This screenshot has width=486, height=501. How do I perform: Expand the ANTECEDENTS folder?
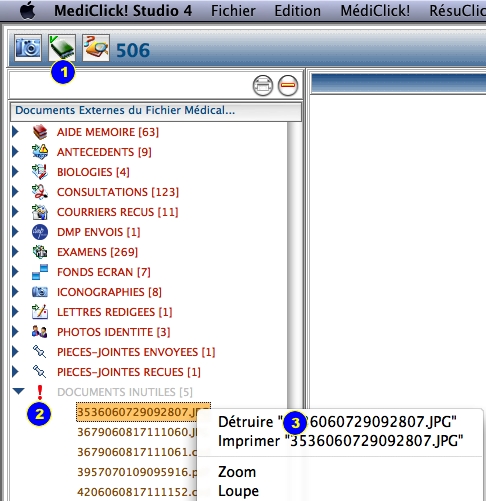15,152
